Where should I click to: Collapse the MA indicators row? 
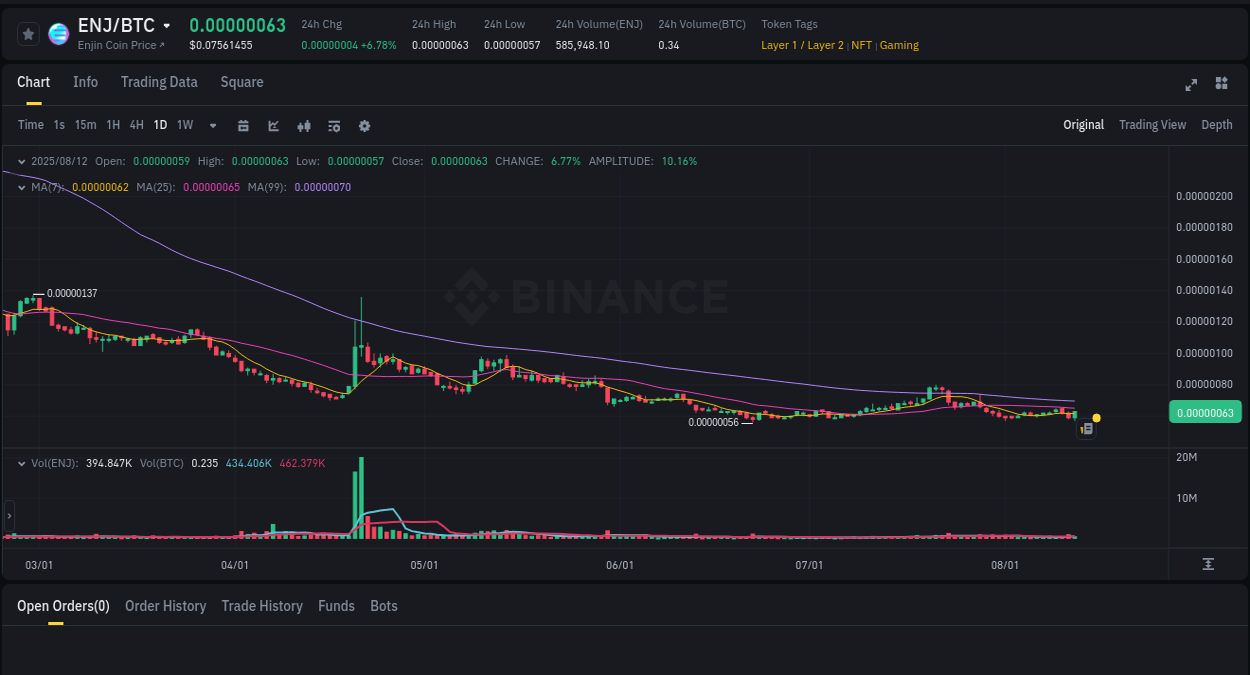[21, 187]
